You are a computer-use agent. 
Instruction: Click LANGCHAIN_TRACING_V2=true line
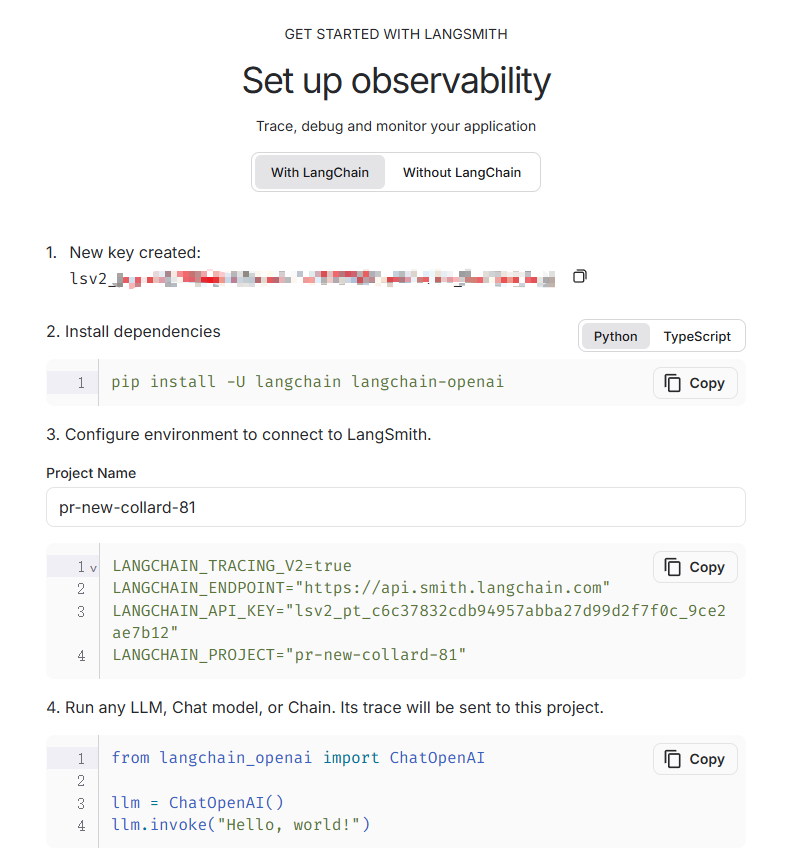(232, 566)
